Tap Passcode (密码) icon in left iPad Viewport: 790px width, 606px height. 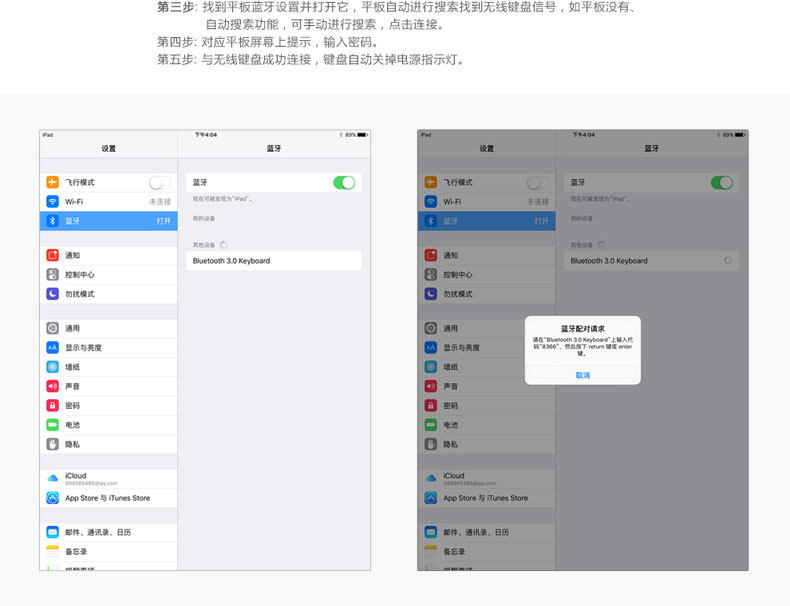(52, 405)
